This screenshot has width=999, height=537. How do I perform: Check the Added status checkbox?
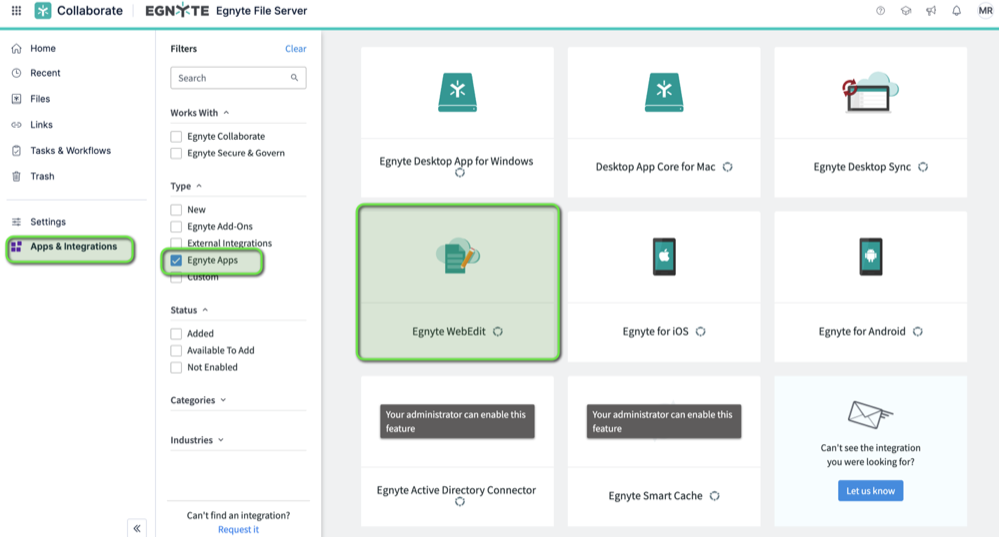coord(176,333)
